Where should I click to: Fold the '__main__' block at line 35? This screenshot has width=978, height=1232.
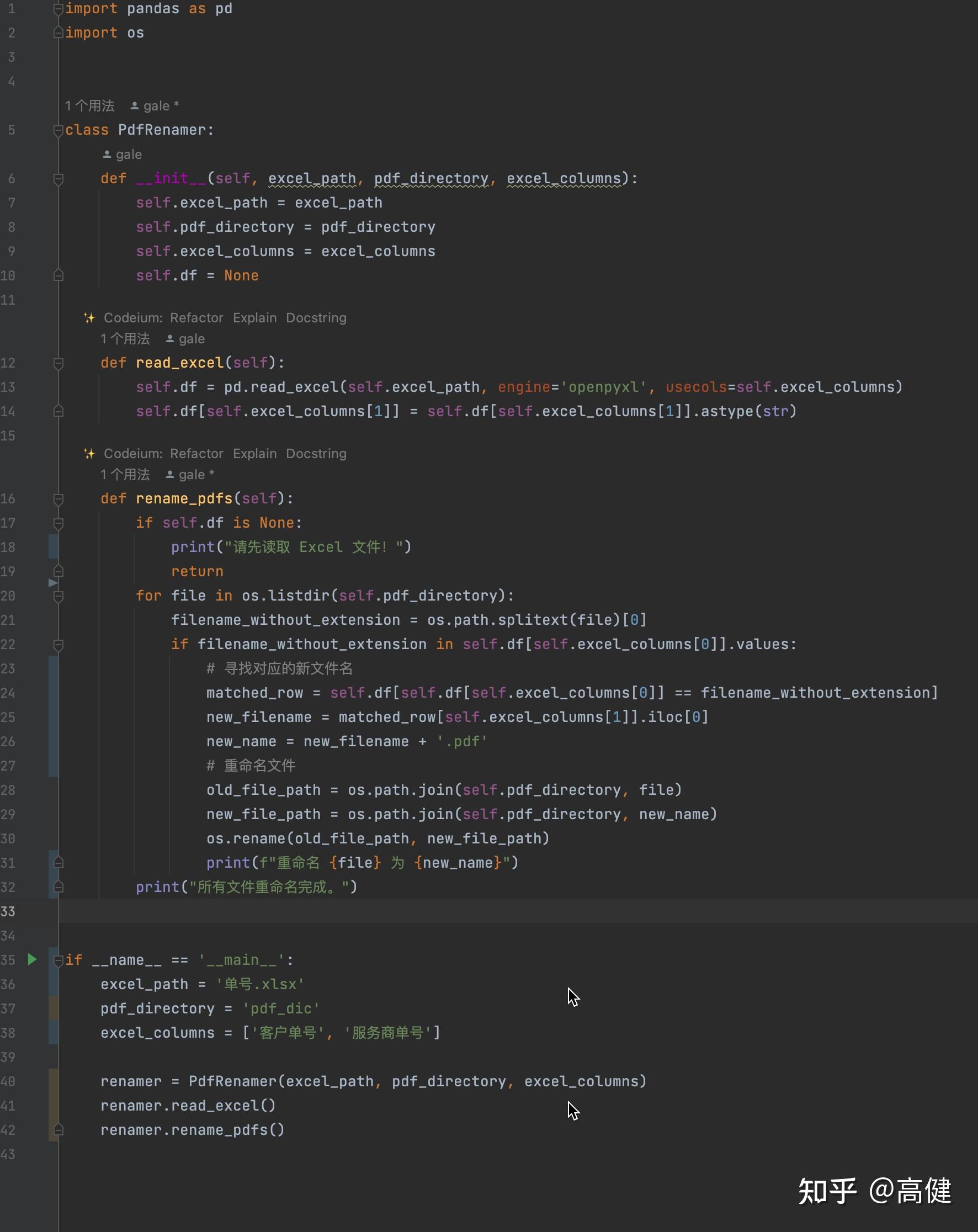click(58, 960)
